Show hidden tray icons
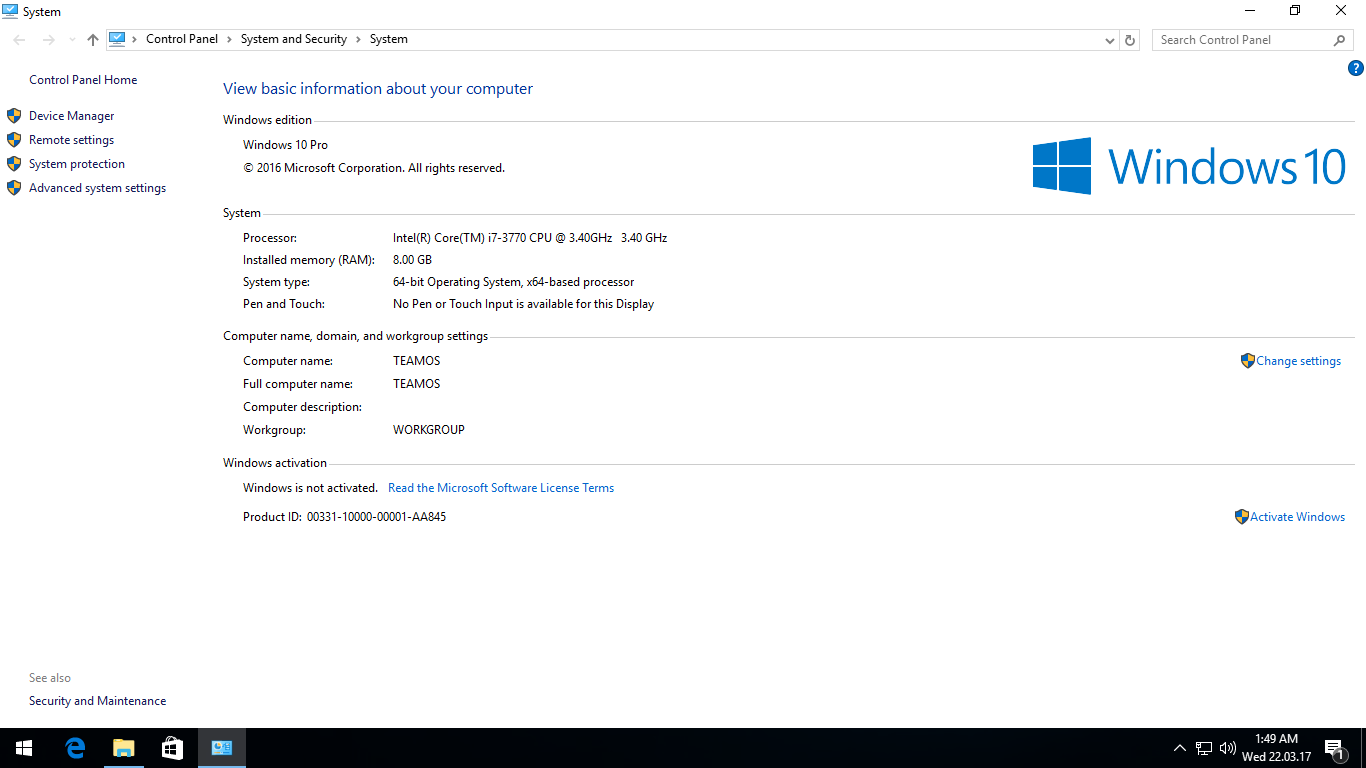 pos(1180,748)
